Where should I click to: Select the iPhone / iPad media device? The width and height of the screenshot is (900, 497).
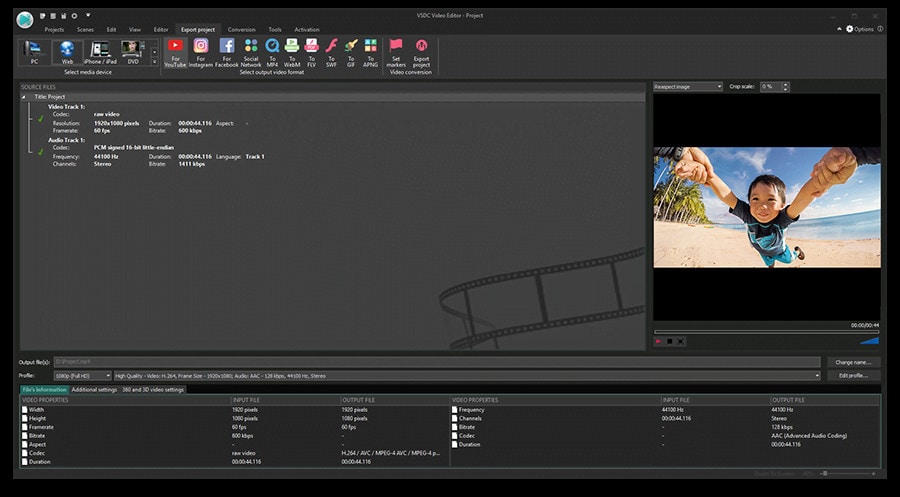[x=100, y=51]
